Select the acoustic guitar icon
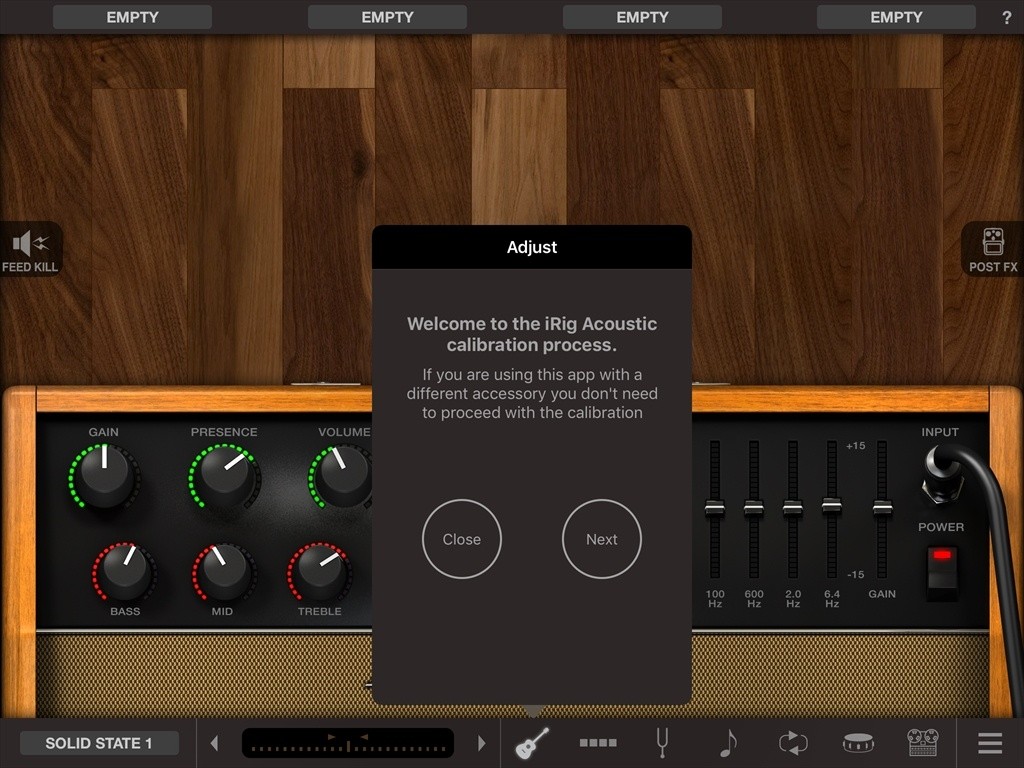The width and height of the screenshot is (1024, 768). (x=532, y=743)
